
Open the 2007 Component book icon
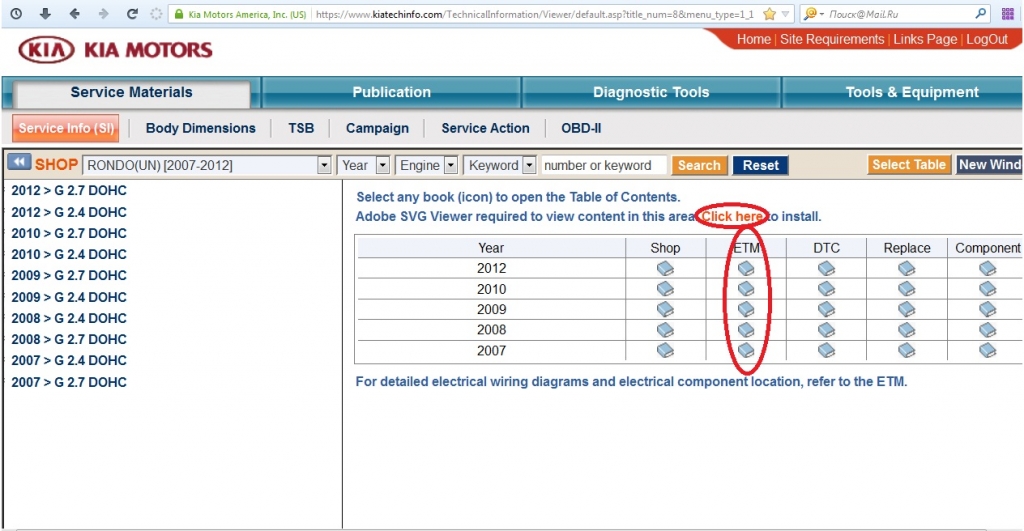pyautogui.click(x=987, y=351)
